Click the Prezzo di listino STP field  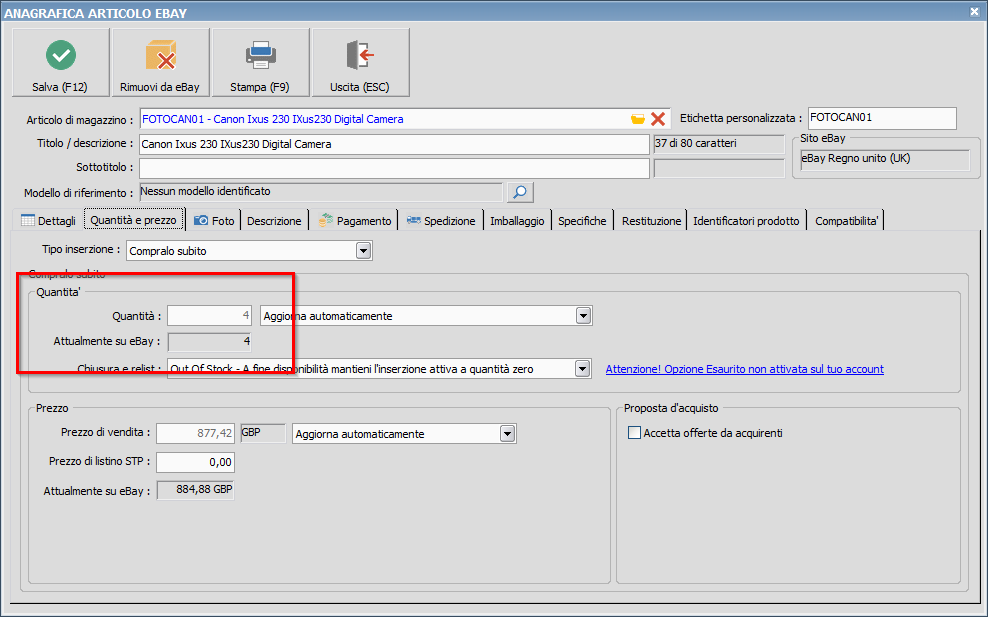195,462
